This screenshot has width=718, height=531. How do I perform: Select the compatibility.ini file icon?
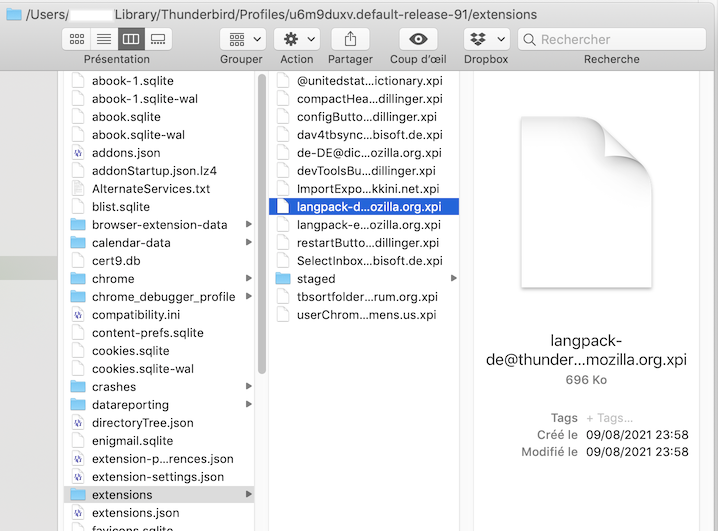point(78,315)
